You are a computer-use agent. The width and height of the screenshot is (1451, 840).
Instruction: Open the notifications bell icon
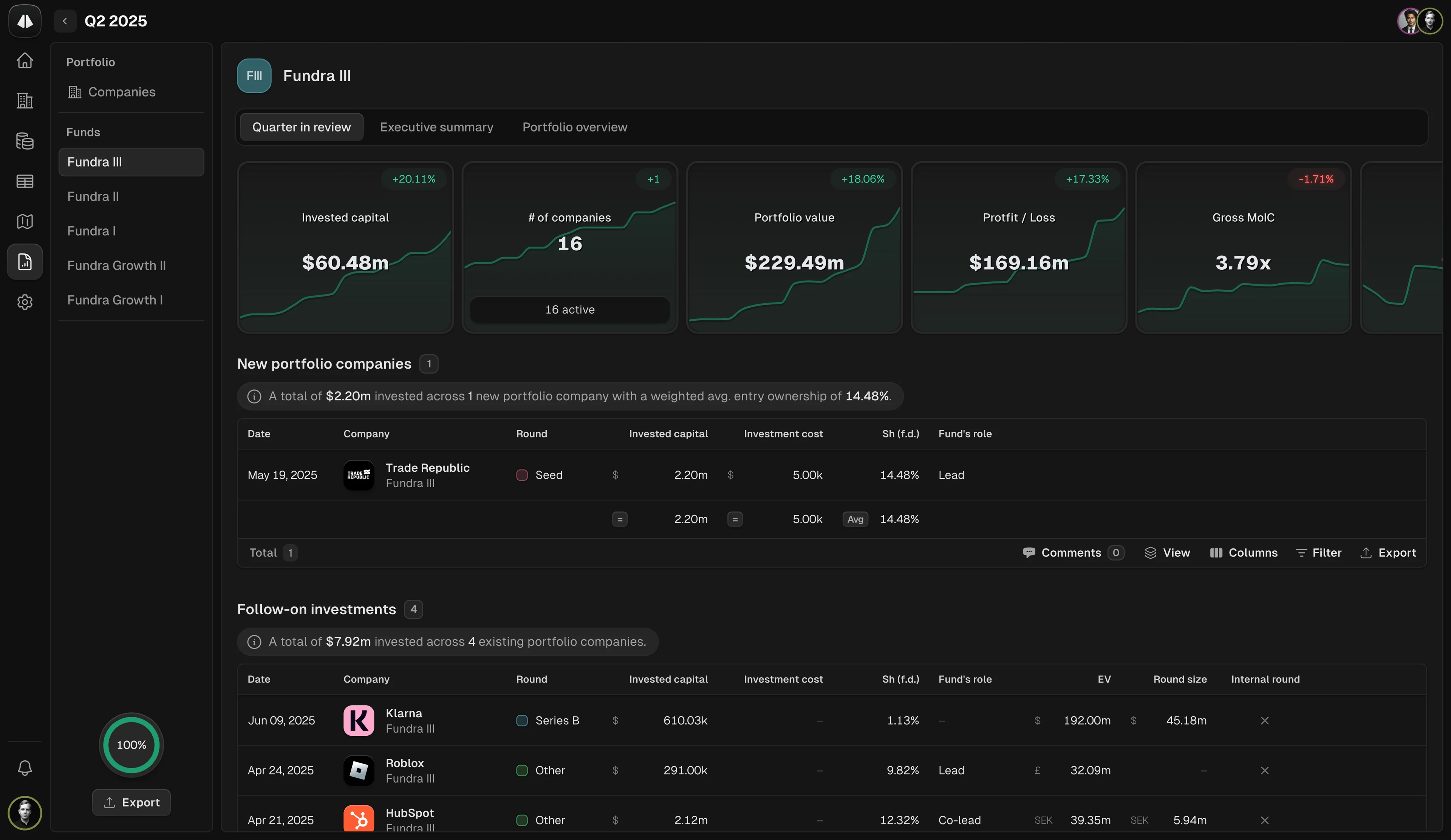(25, 767)
